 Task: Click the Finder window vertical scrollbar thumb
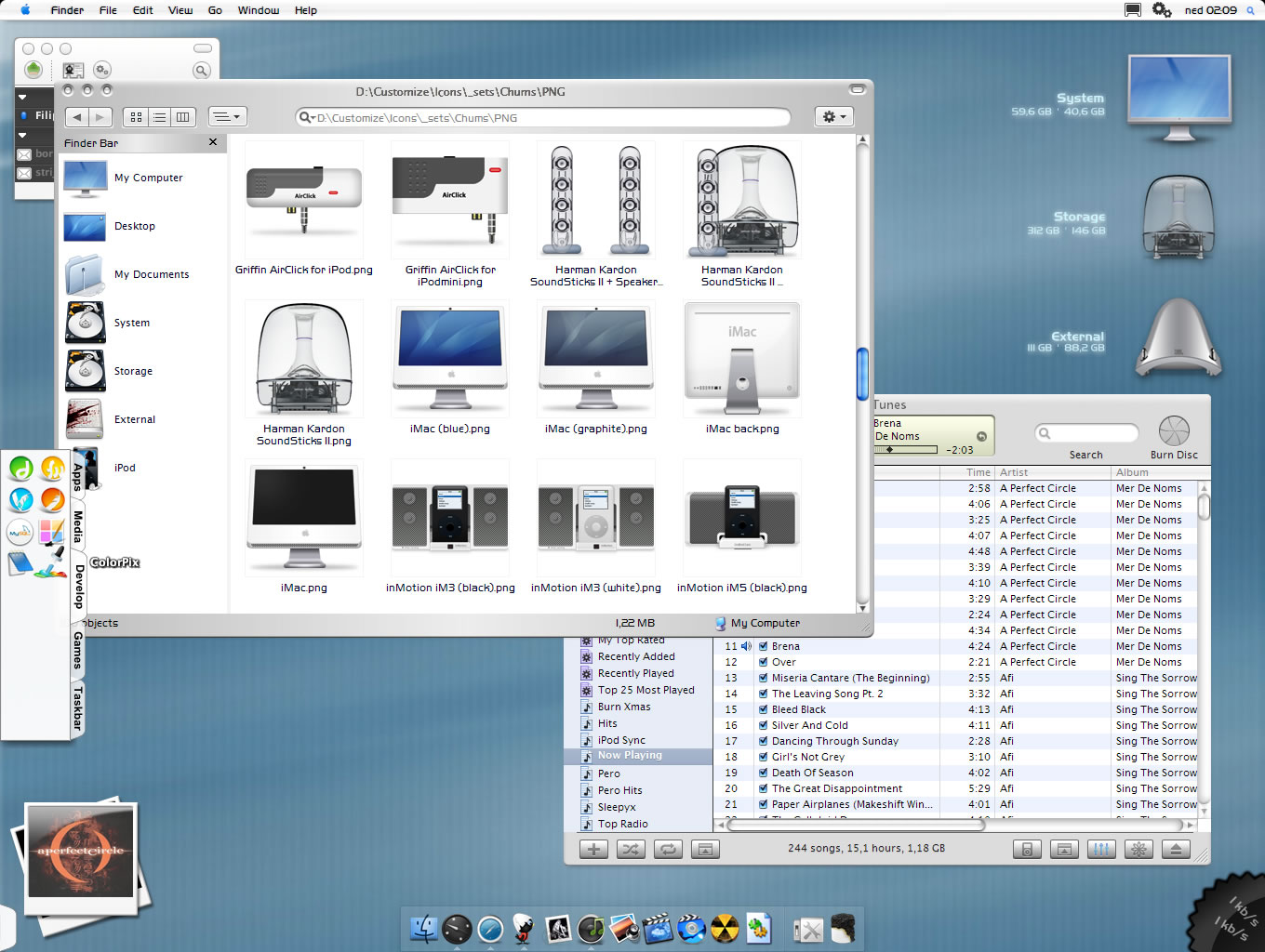(862, 374)
